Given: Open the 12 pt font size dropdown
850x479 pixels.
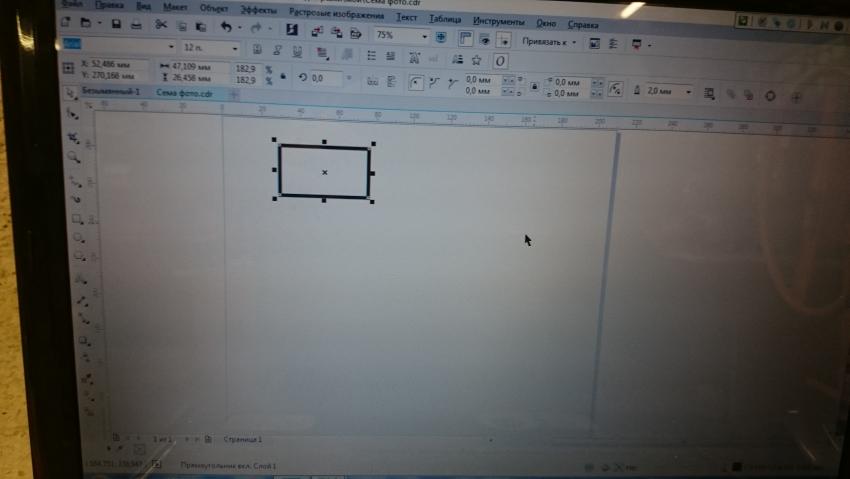Looking at the screenshot, I should point(235,48).
